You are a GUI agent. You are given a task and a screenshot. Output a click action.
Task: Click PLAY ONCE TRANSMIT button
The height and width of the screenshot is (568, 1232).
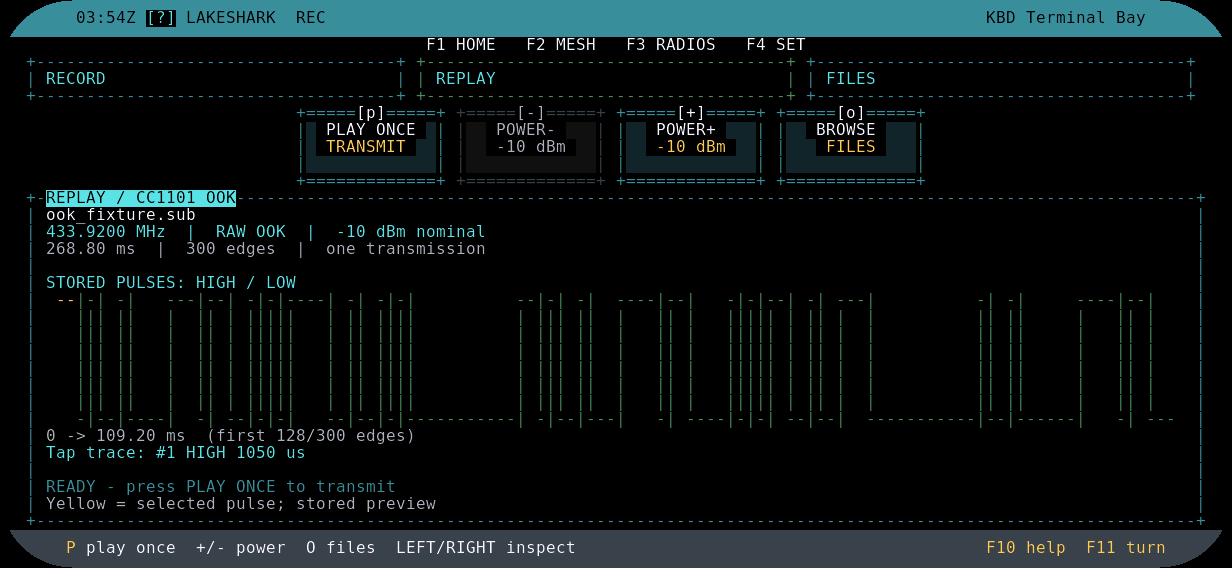pyautogui.click(x=371, y=147)
